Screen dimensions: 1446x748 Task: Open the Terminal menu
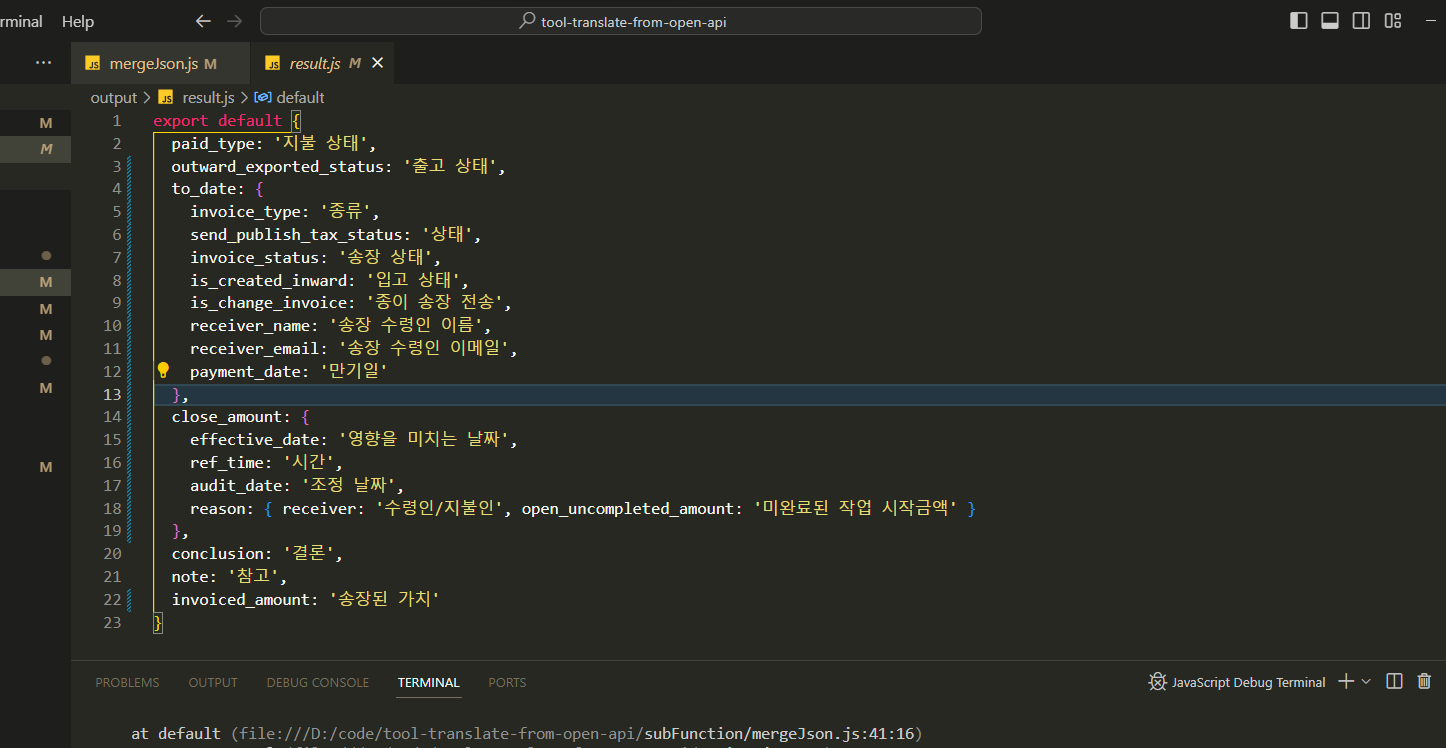[x=20, y=21]
